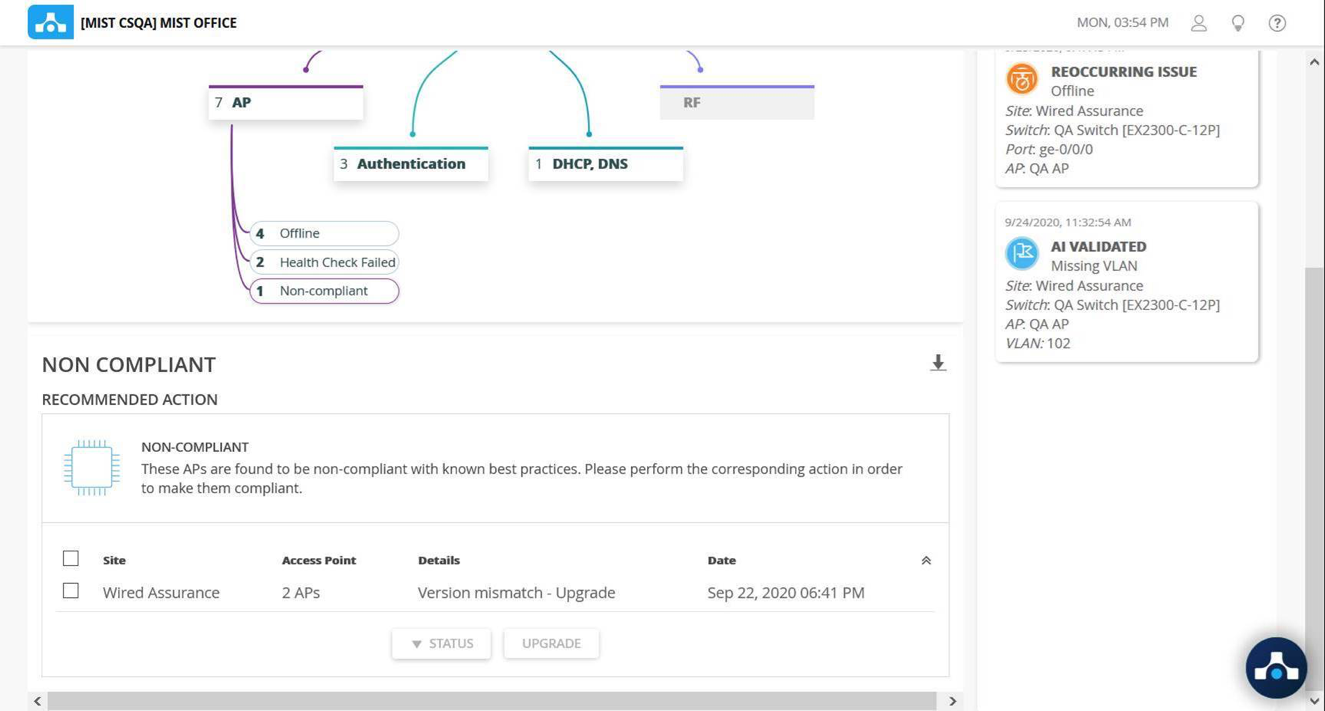
Task: Click the Mist logo in header
Action: [x=50, y=22]
